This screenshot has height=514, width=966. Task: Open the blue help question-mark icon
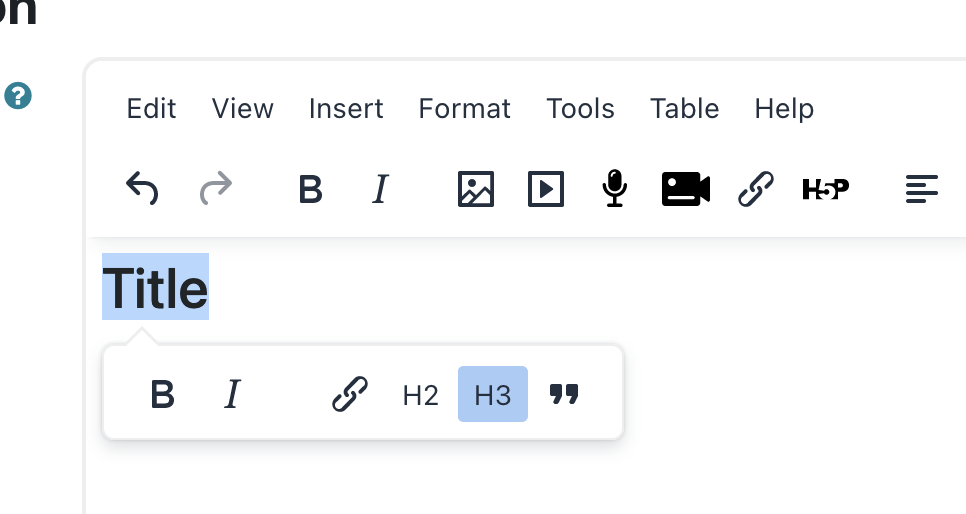click(x=18, y=96)
